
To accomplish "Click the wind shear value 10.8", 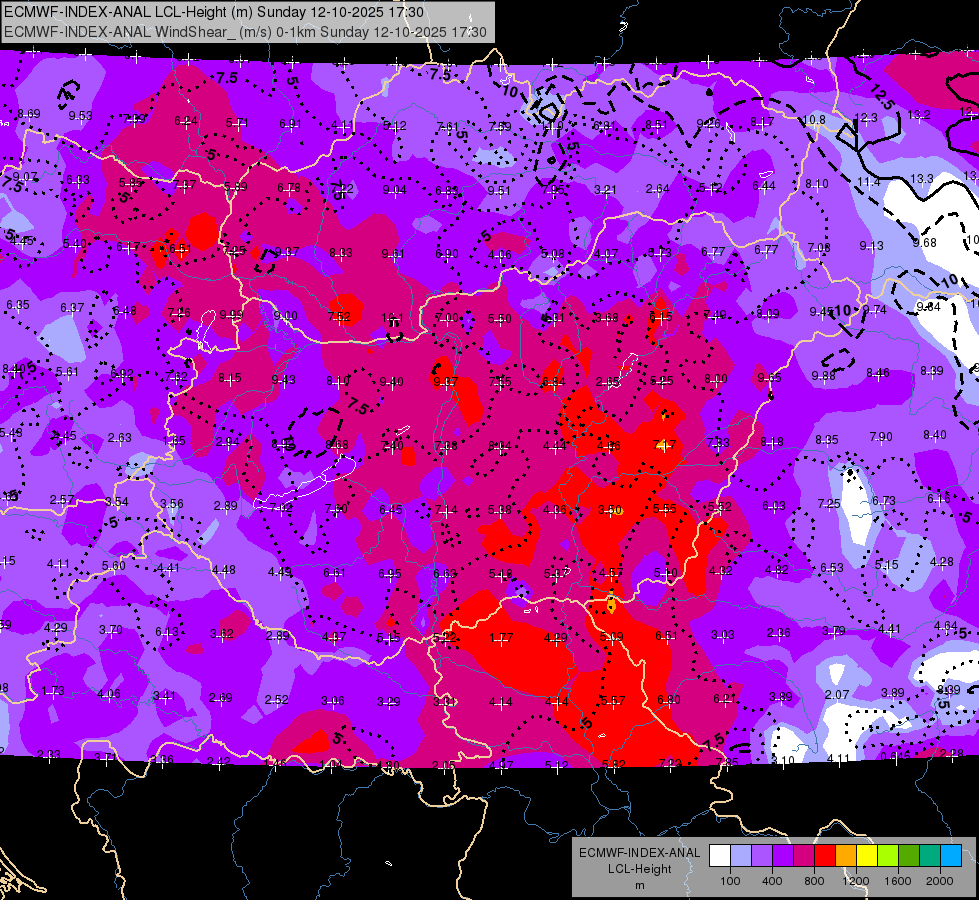I will [x=814, y=119].
